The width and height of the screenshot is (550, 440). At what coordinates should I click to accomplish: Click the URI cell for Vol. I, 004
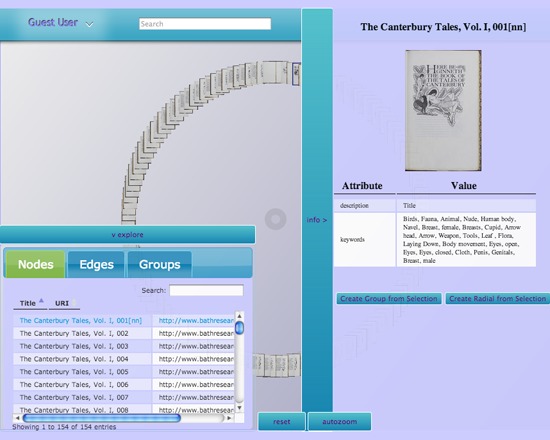click(193, 359)
